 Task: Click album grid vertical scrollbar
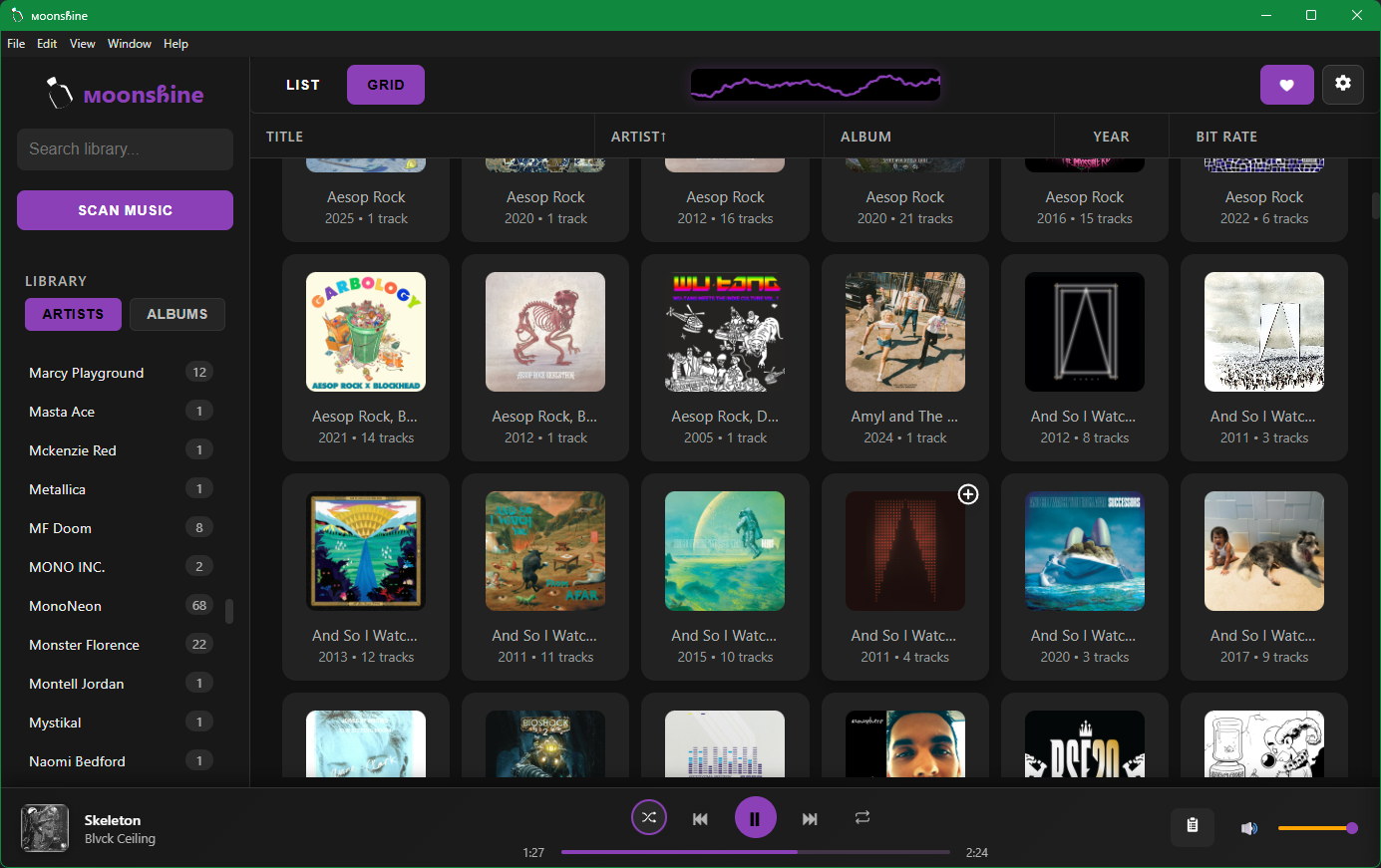point(1375,205)
